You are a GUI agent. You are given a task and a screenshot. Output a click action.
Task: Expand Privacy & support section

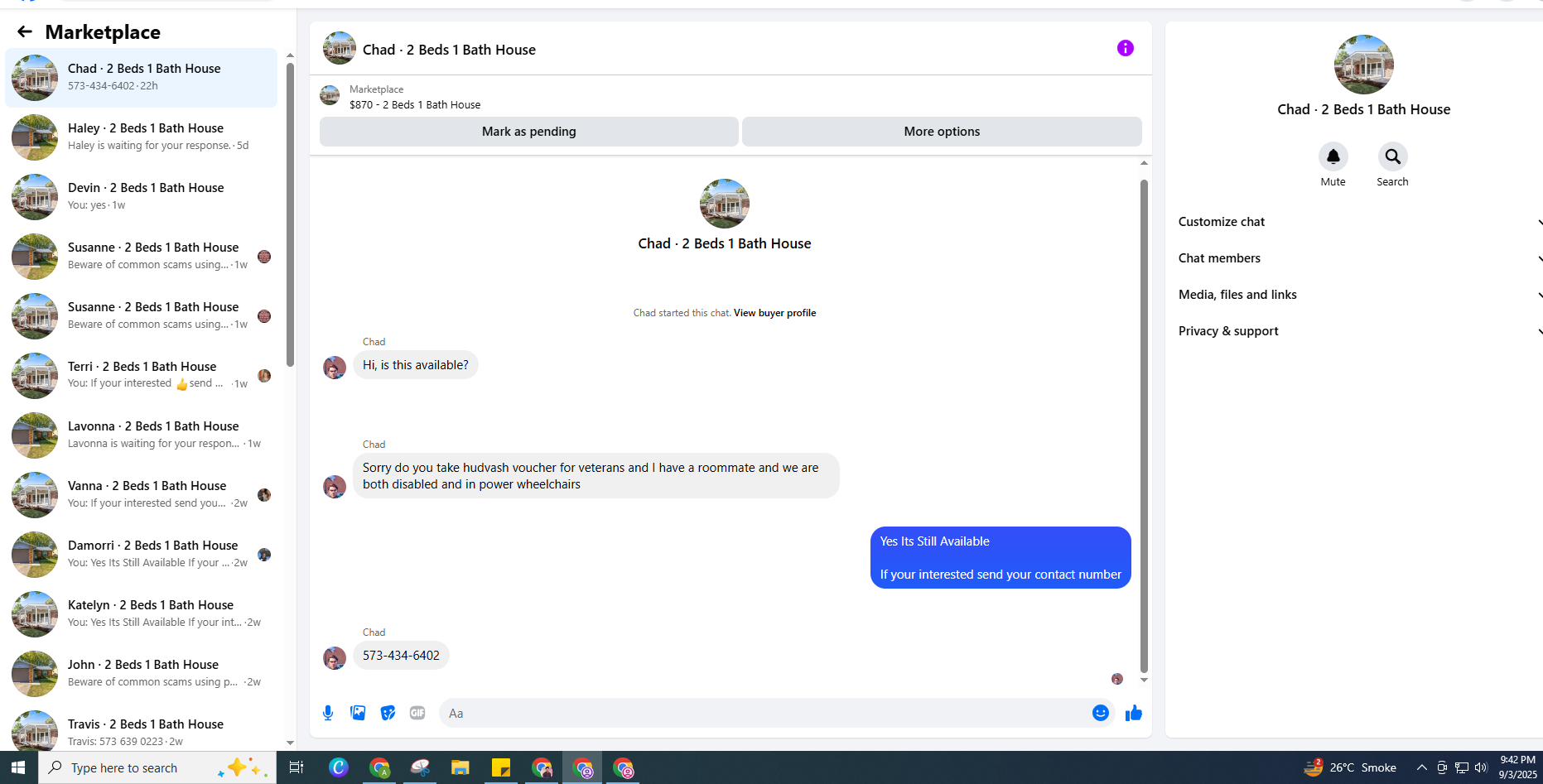(x=1361, y=331)
